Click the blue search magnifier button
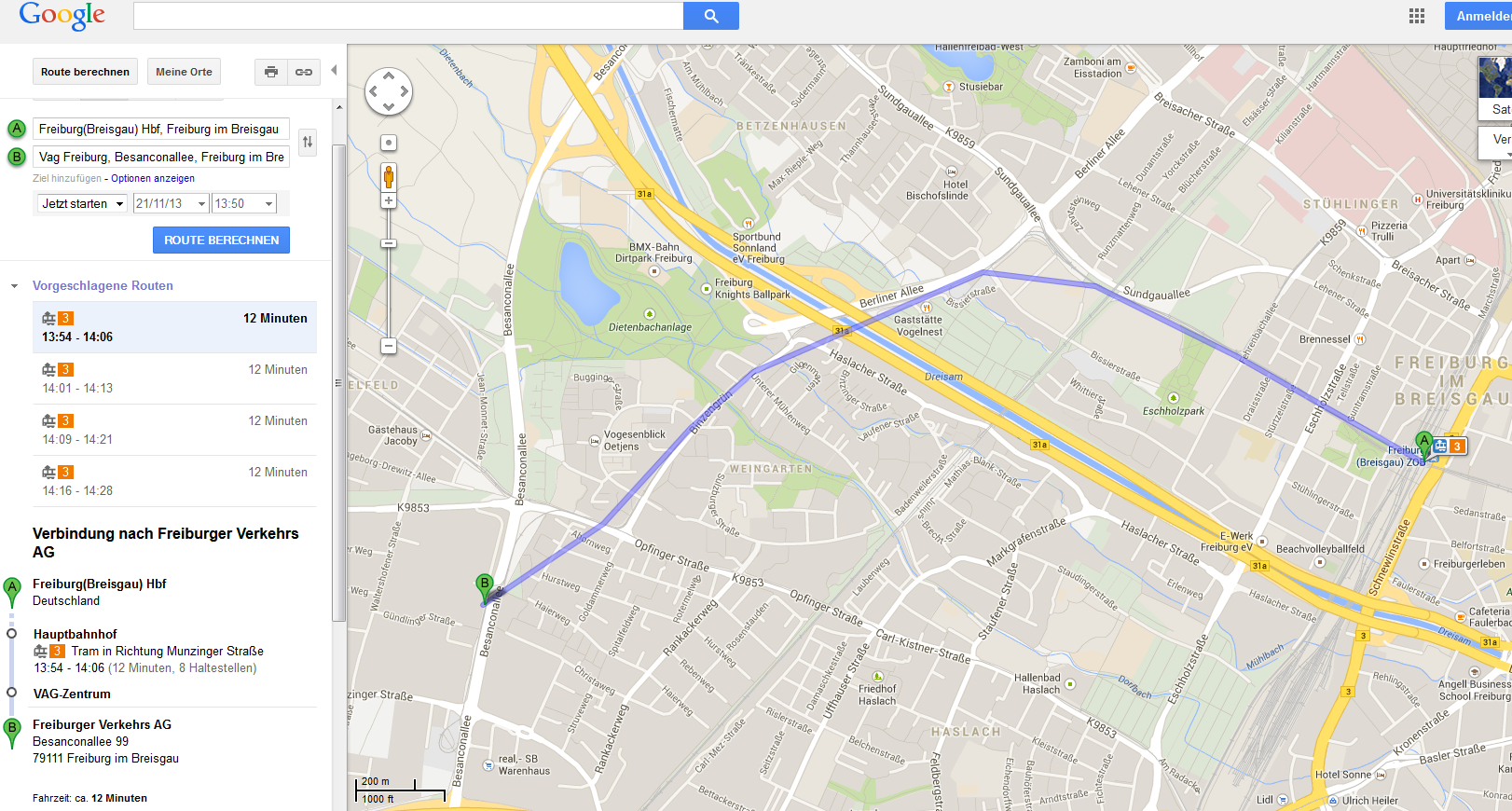This screenshot has height=811, width=1512. click(711, 16)
